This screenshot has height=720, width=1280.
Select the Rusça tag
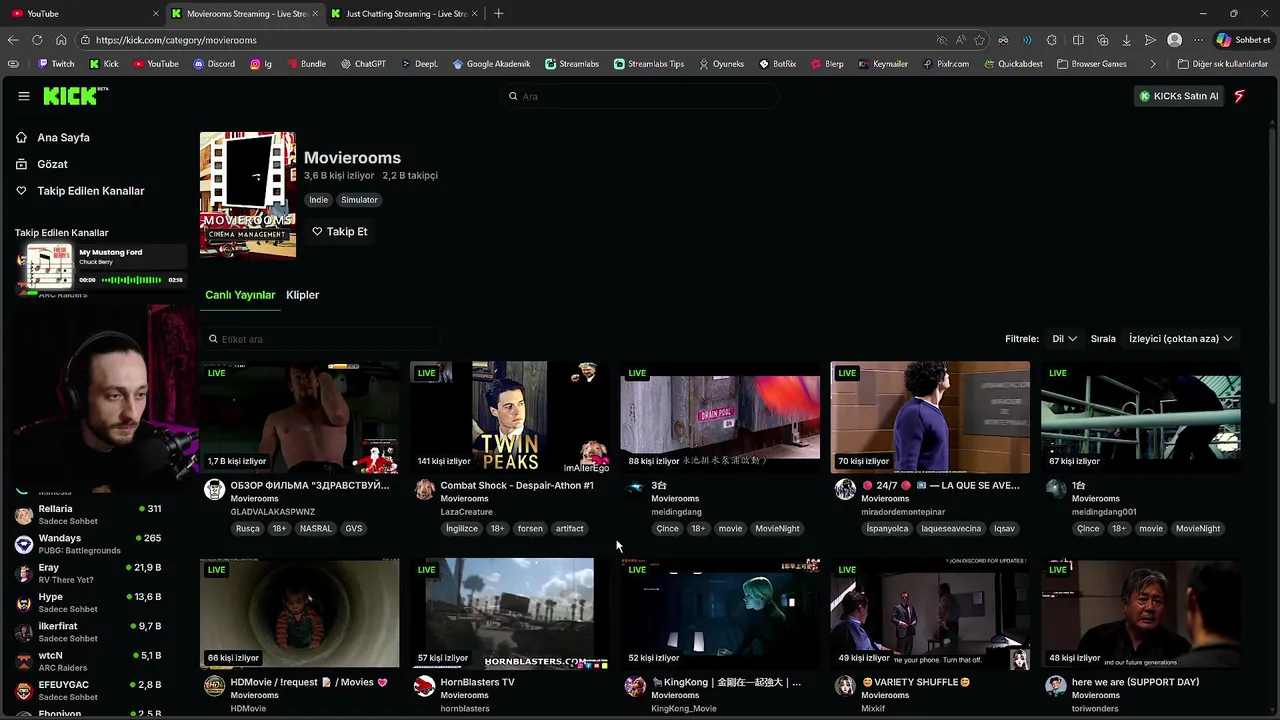point(247,529)
